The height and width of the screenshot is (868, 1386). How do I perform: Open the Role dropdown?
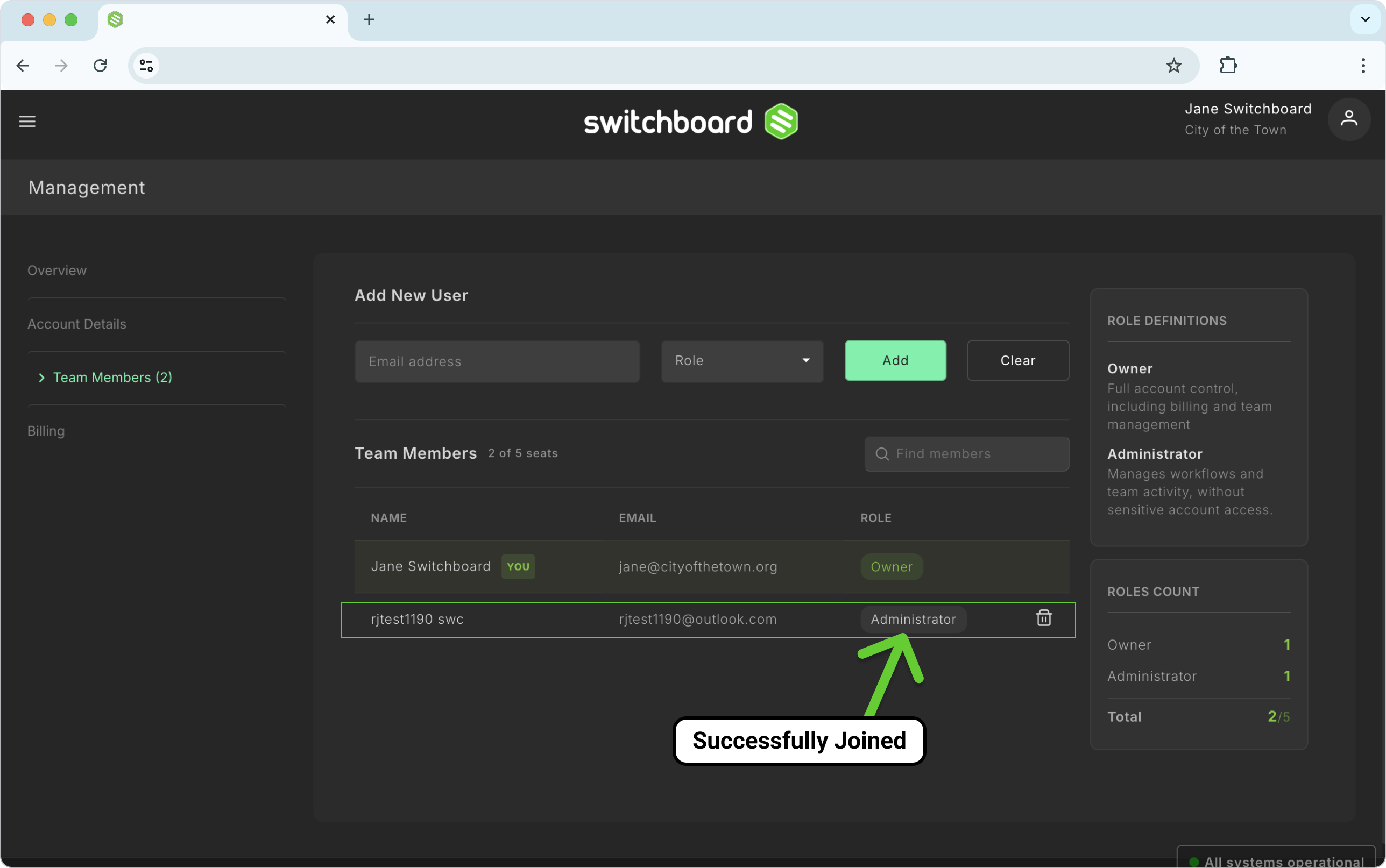(742, 361)
